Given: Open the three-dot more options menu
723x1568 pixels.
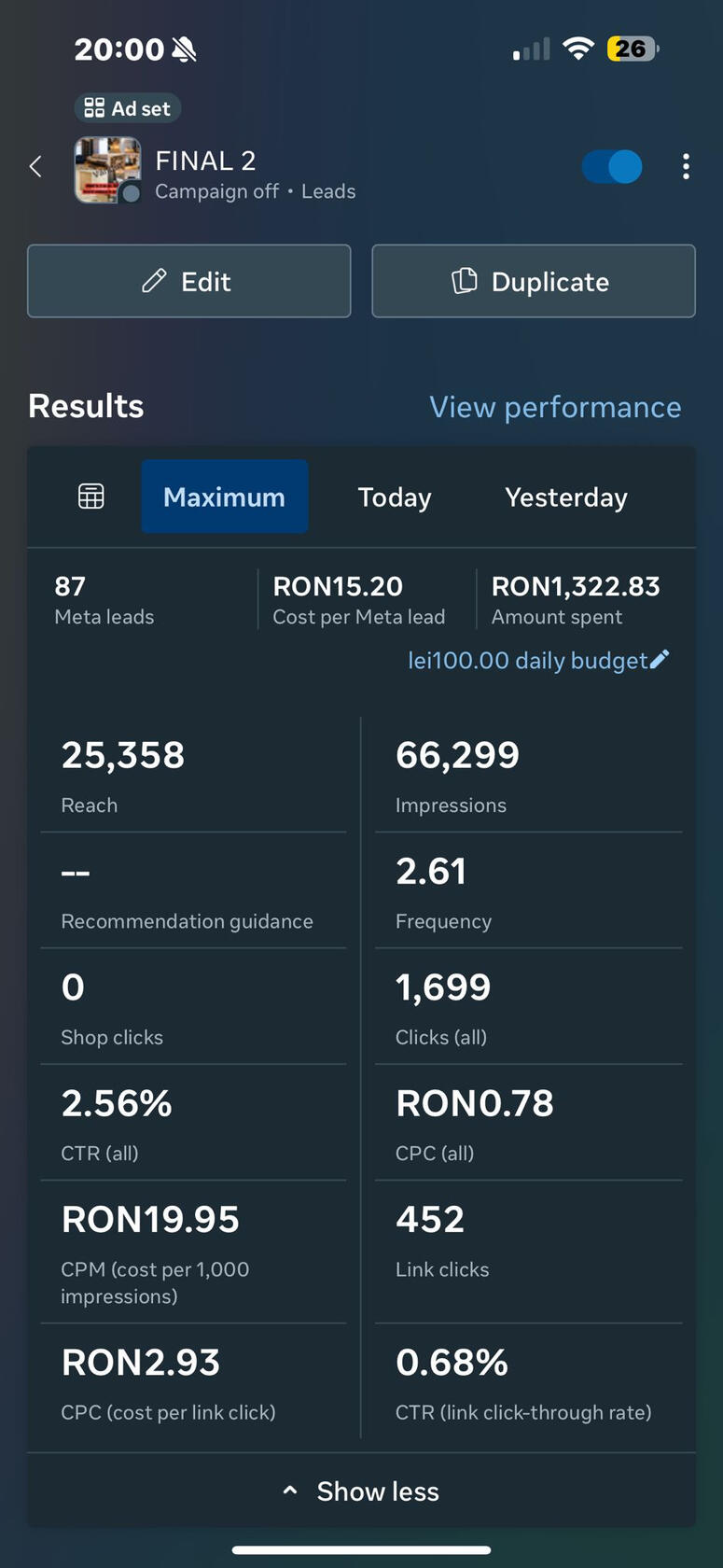Looking at the screenshot, I should tap(686, 167).
